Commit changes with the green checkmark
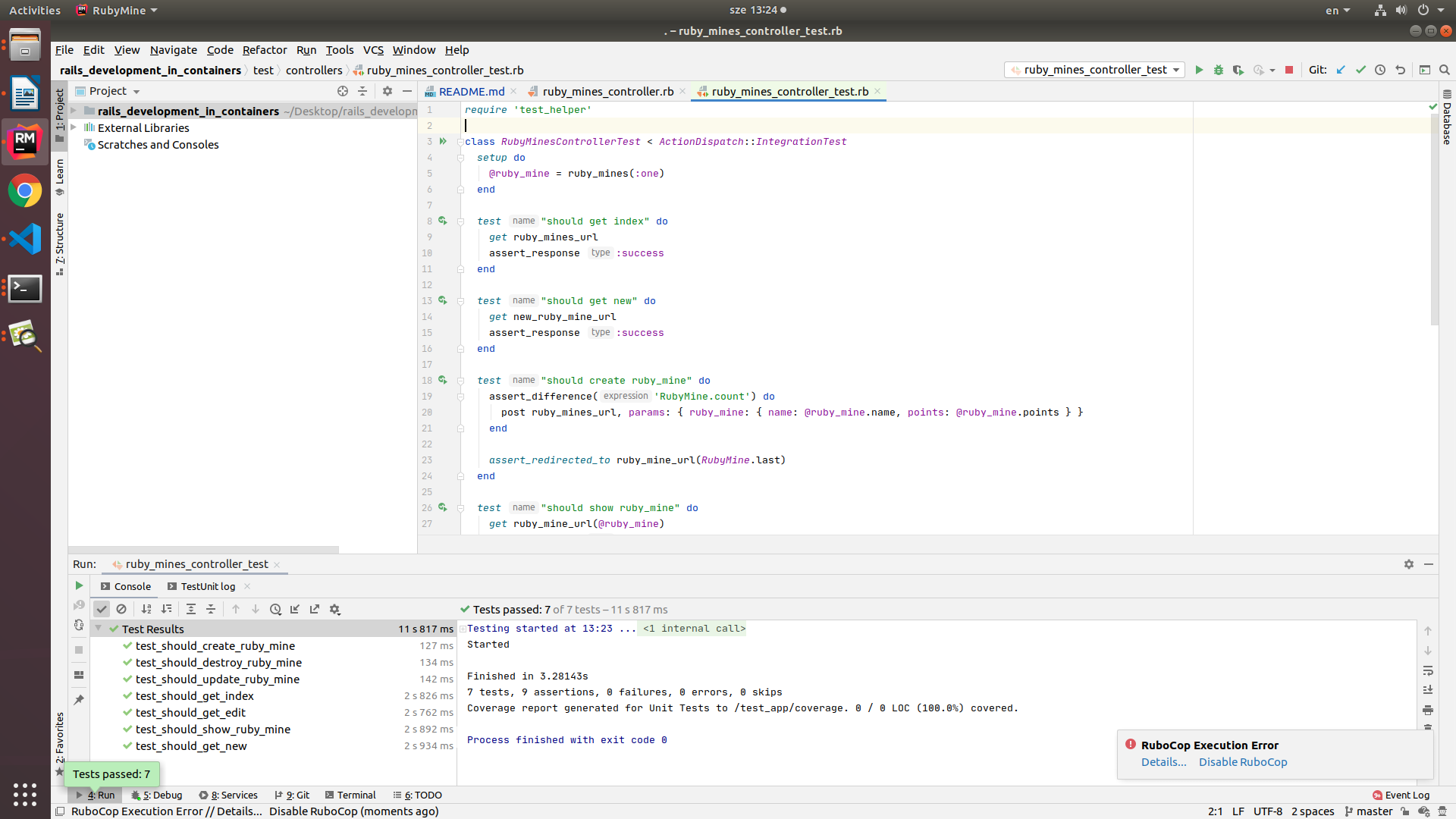Image resolution: width=1456 pixels, height=819 pixels. [1360, 70]
